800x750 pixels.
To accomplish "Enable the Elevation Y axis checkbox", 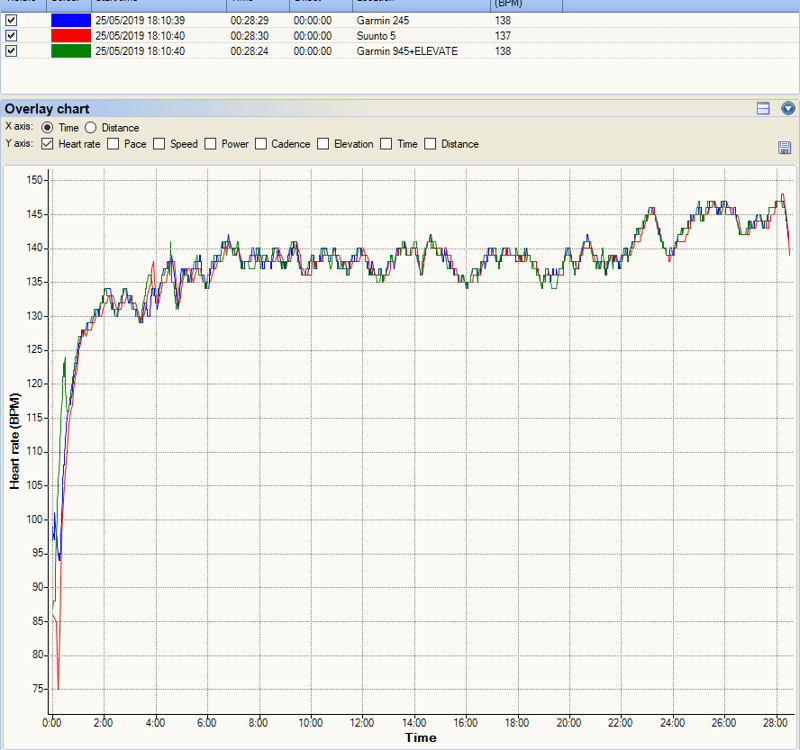I will pyautogui.click(x=323, y=144).
